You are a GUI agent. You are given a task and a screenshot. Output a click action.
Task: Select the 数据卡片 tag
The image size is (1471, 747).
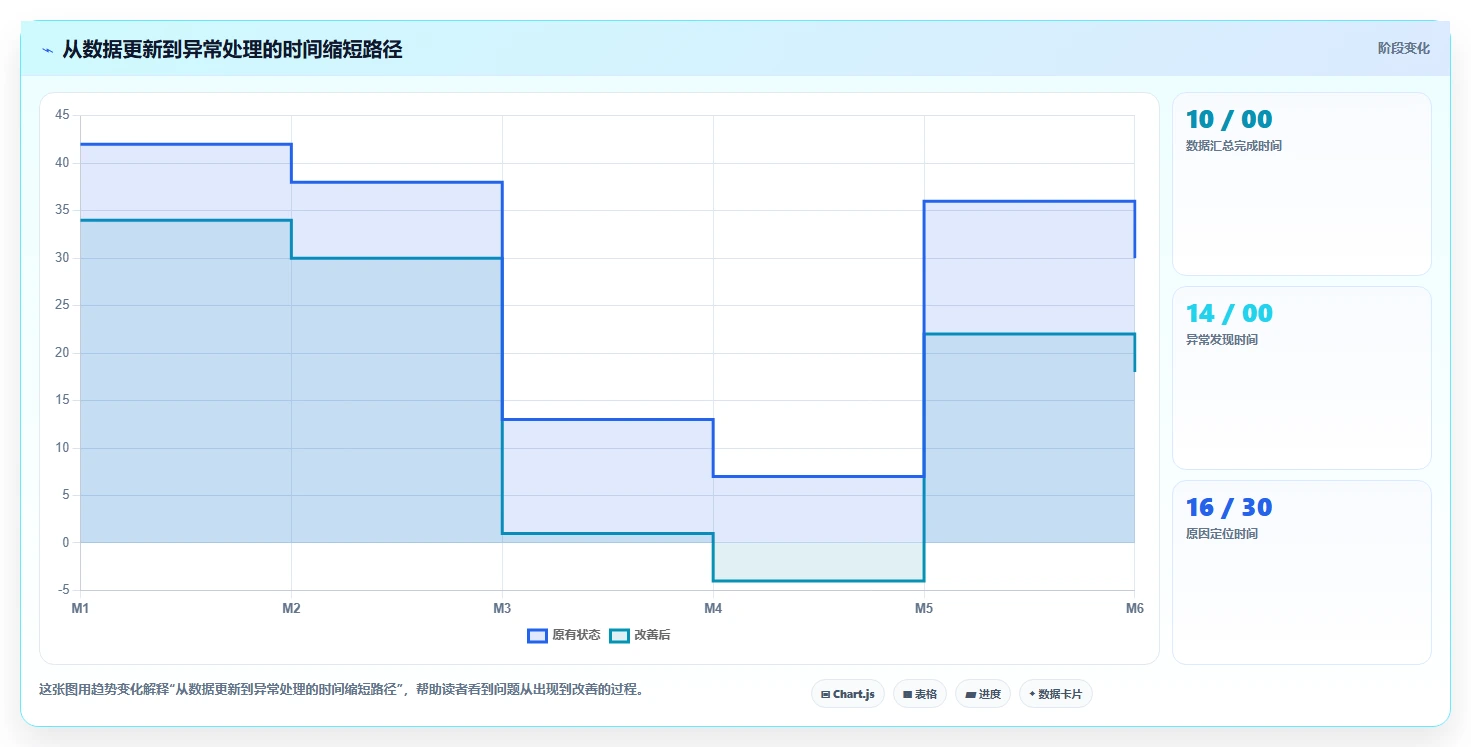coord(1055,694)
